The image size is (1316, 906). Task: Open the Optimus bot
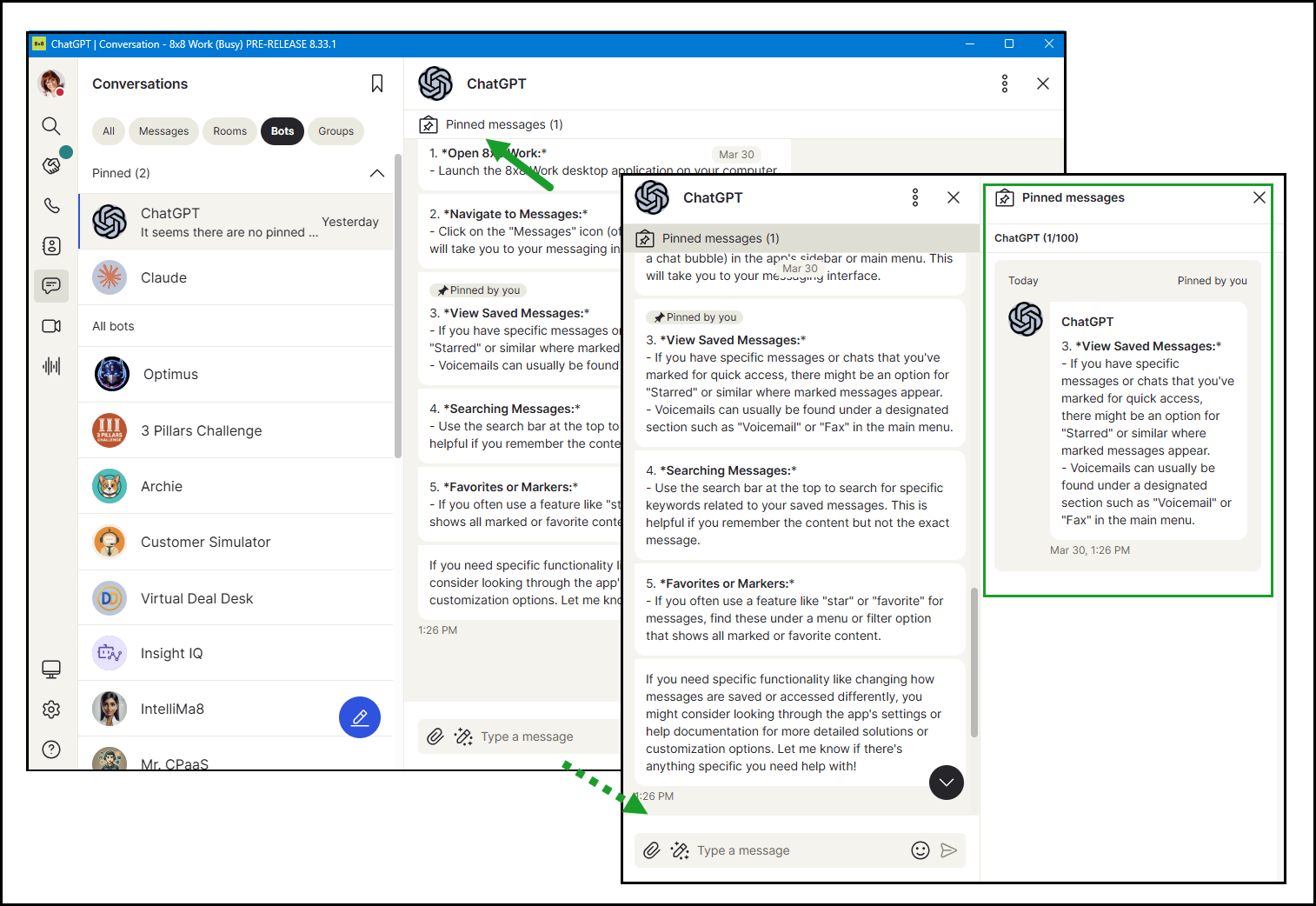[x=236, y=374]
